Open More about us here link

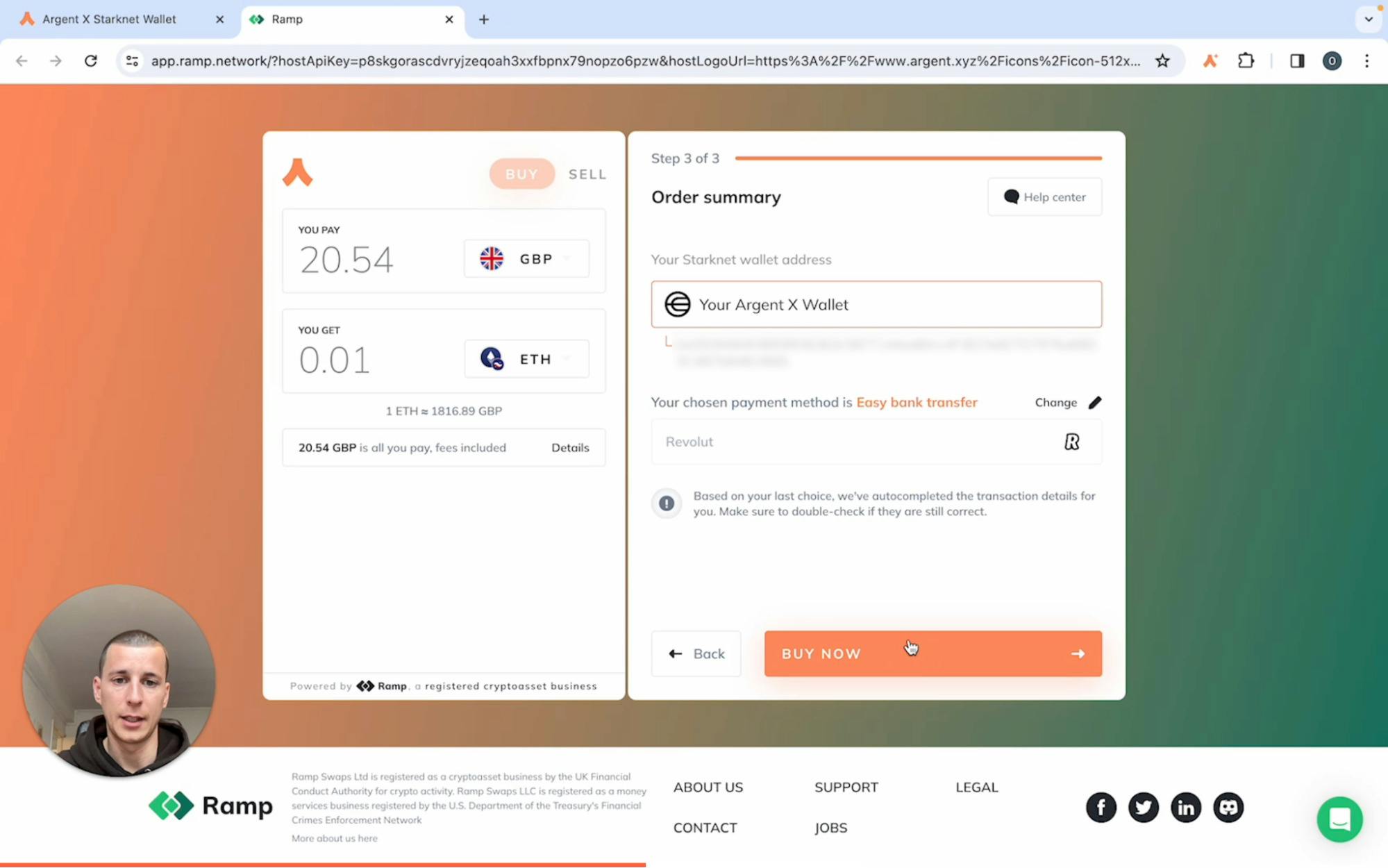pyautogui.click(x=334, y=838)
